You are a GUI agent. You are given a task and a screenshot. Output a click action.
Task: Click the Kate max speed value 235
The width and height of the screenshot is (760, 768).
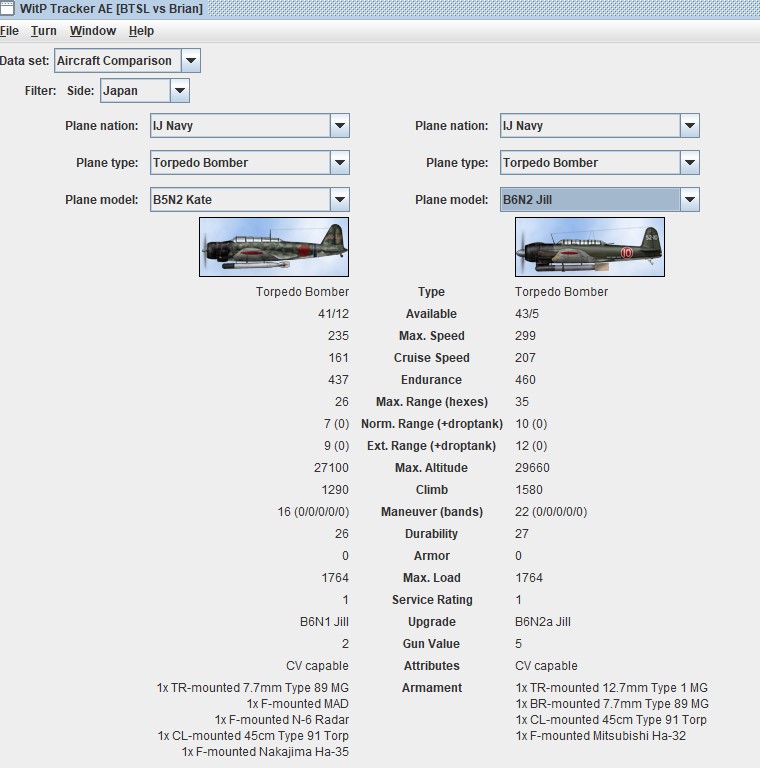pos(338,336)
